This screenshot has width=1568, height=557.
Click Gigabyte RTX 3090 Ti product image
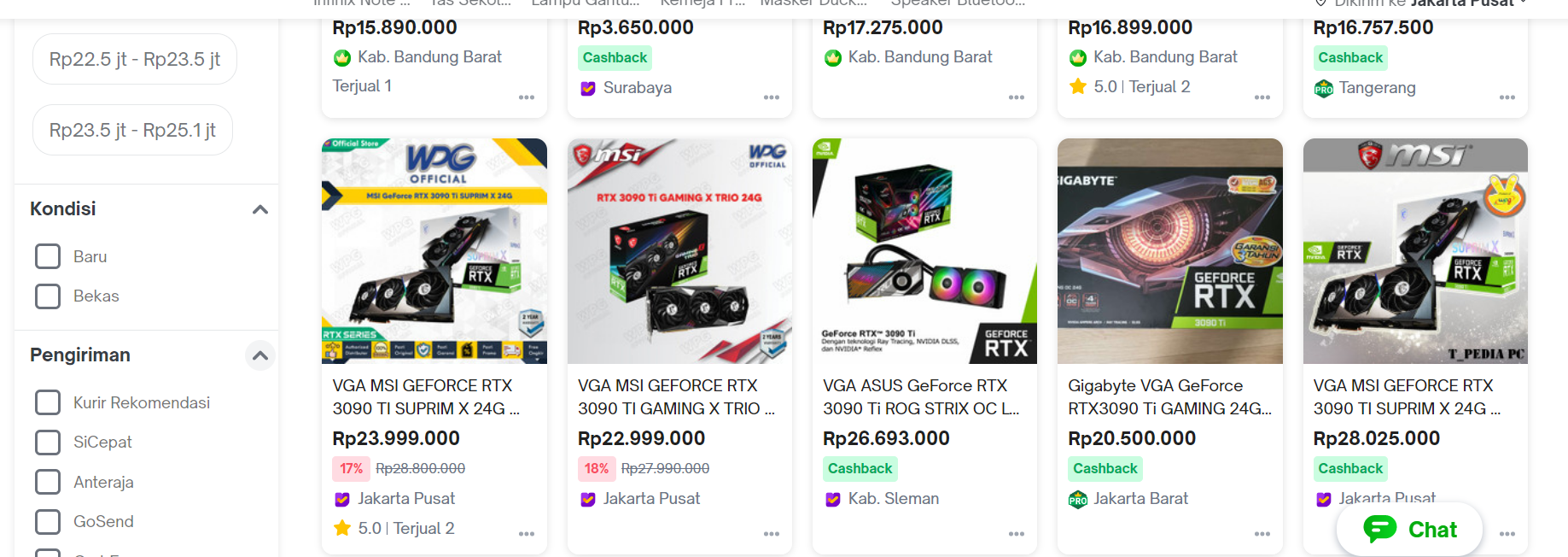click(x=1169, y=251)
